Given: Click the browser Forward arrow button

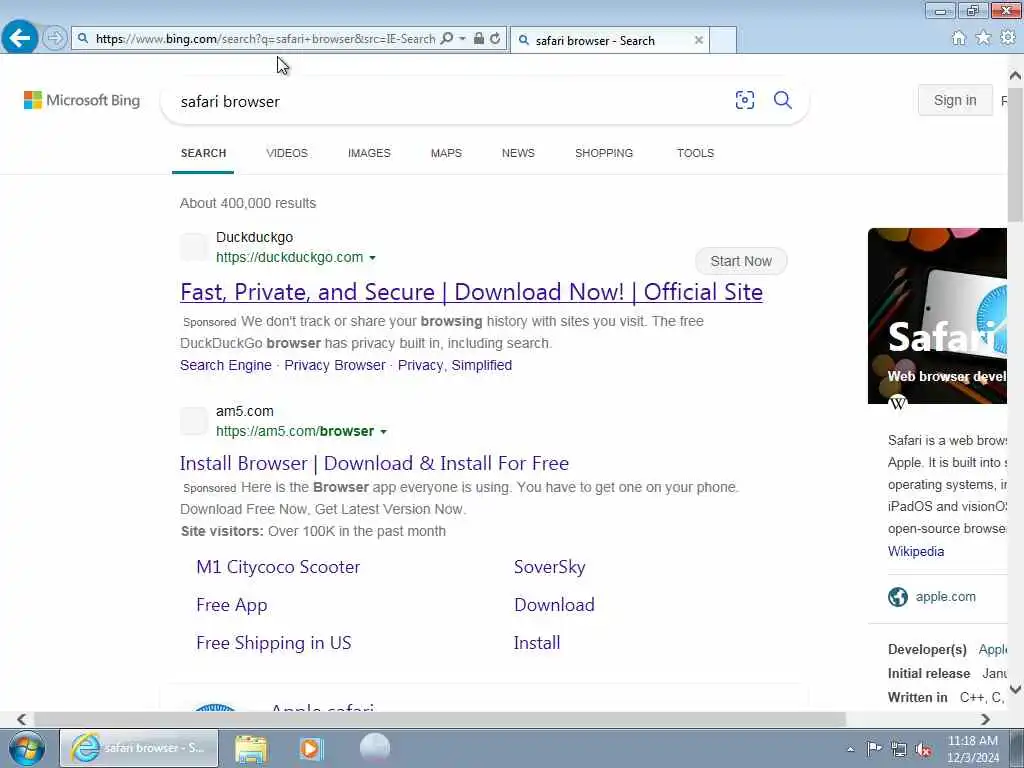Looking at the screenshot, I should [55, 38].
